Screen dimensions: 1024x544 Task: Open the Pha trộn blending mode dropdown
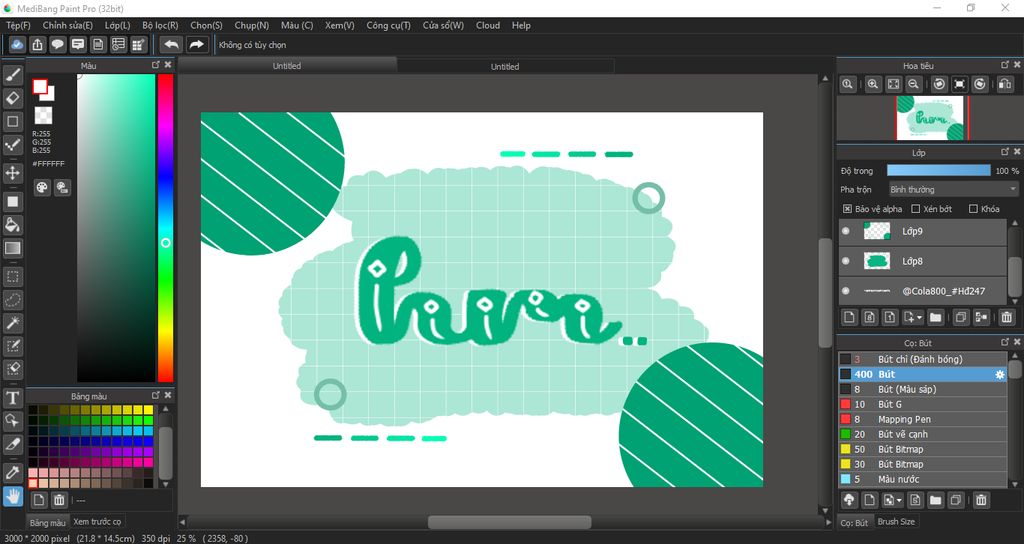coord(953,189)
